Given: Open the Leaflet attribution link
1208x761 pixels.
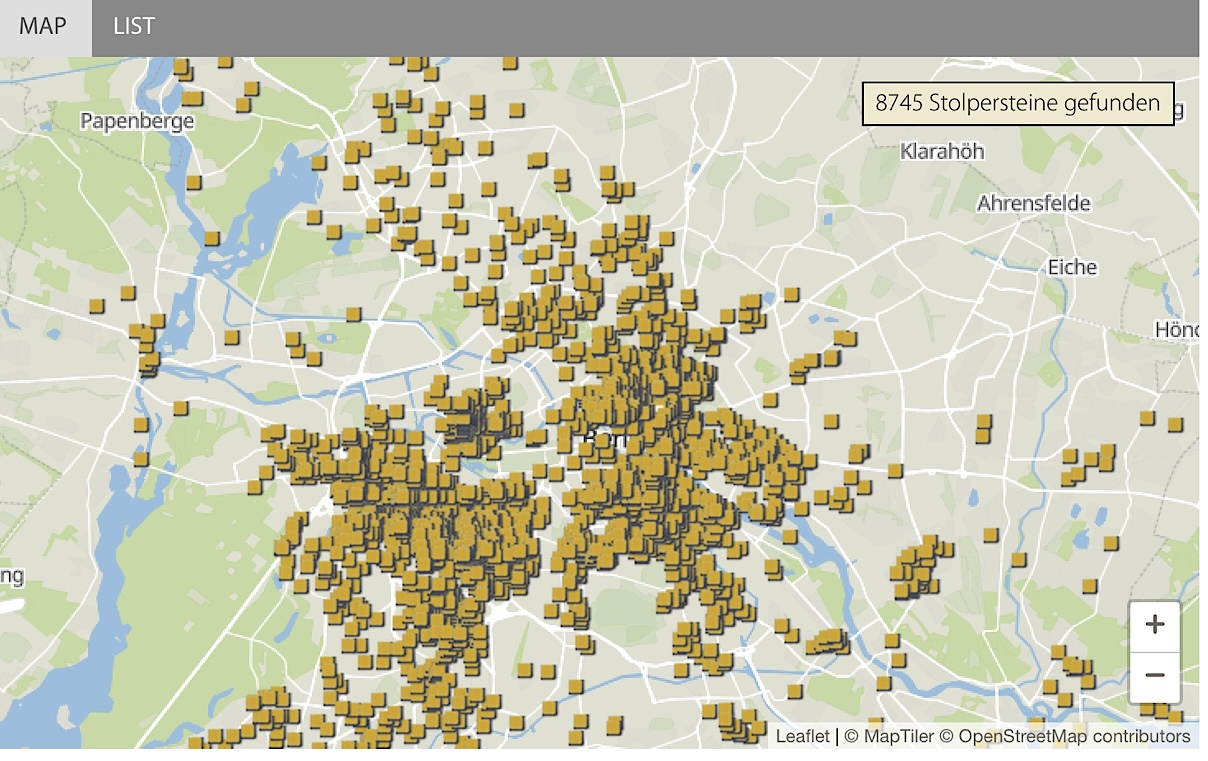Looking at the screenshot, I should [802, 737].
